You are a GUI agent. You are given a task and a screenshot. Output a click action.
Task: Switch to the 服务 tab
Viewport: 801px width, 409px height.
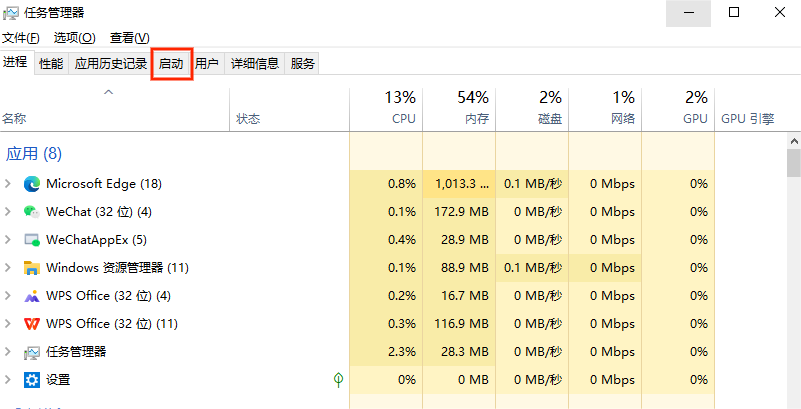point(302,64)
